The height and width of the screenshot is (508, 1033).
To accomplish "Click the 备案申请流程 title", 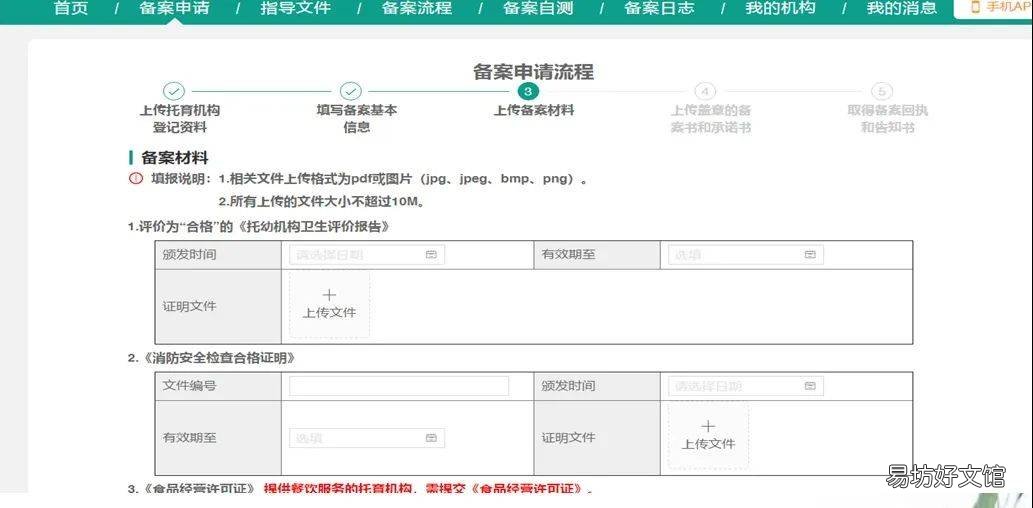I will tap(533, 72).
